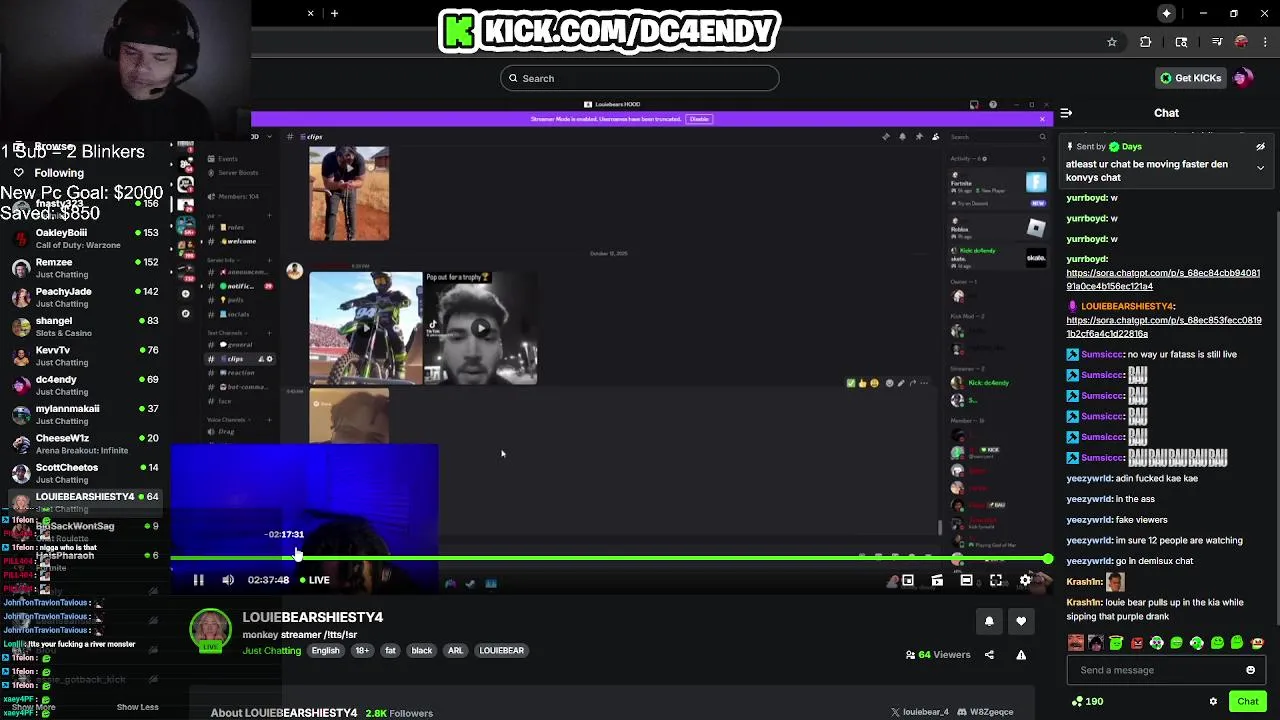The width and height of the screenshot is (1280, 720).
Task: Open the Following section in sidebar
Action: point(58,173)
